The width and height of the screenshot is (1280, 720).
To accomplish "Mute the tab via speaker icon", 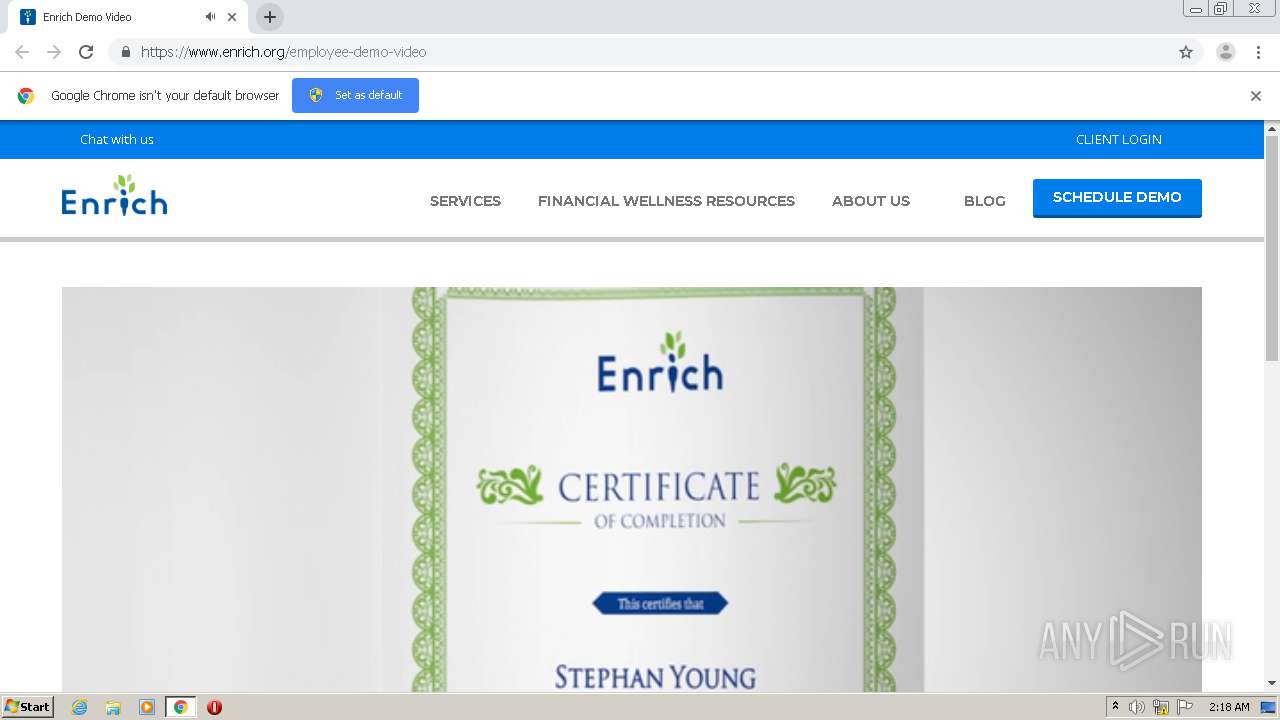I will (x=210, y=17).
